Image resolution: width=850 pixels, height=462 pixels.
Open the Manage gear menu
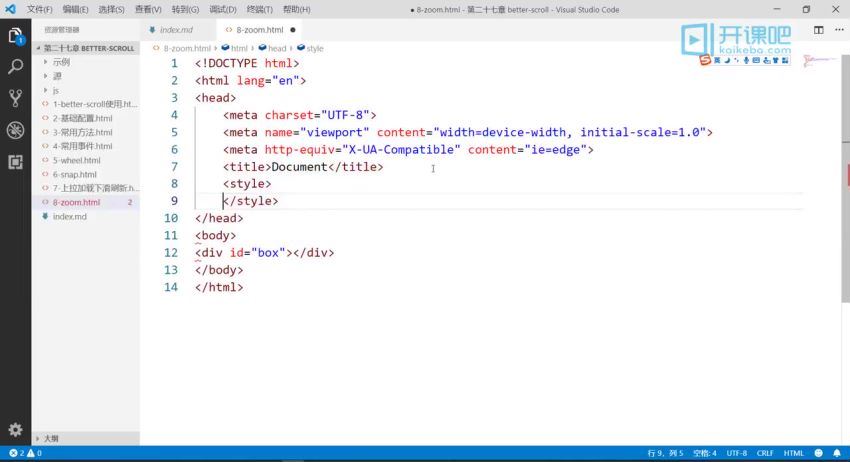(15, 429)
